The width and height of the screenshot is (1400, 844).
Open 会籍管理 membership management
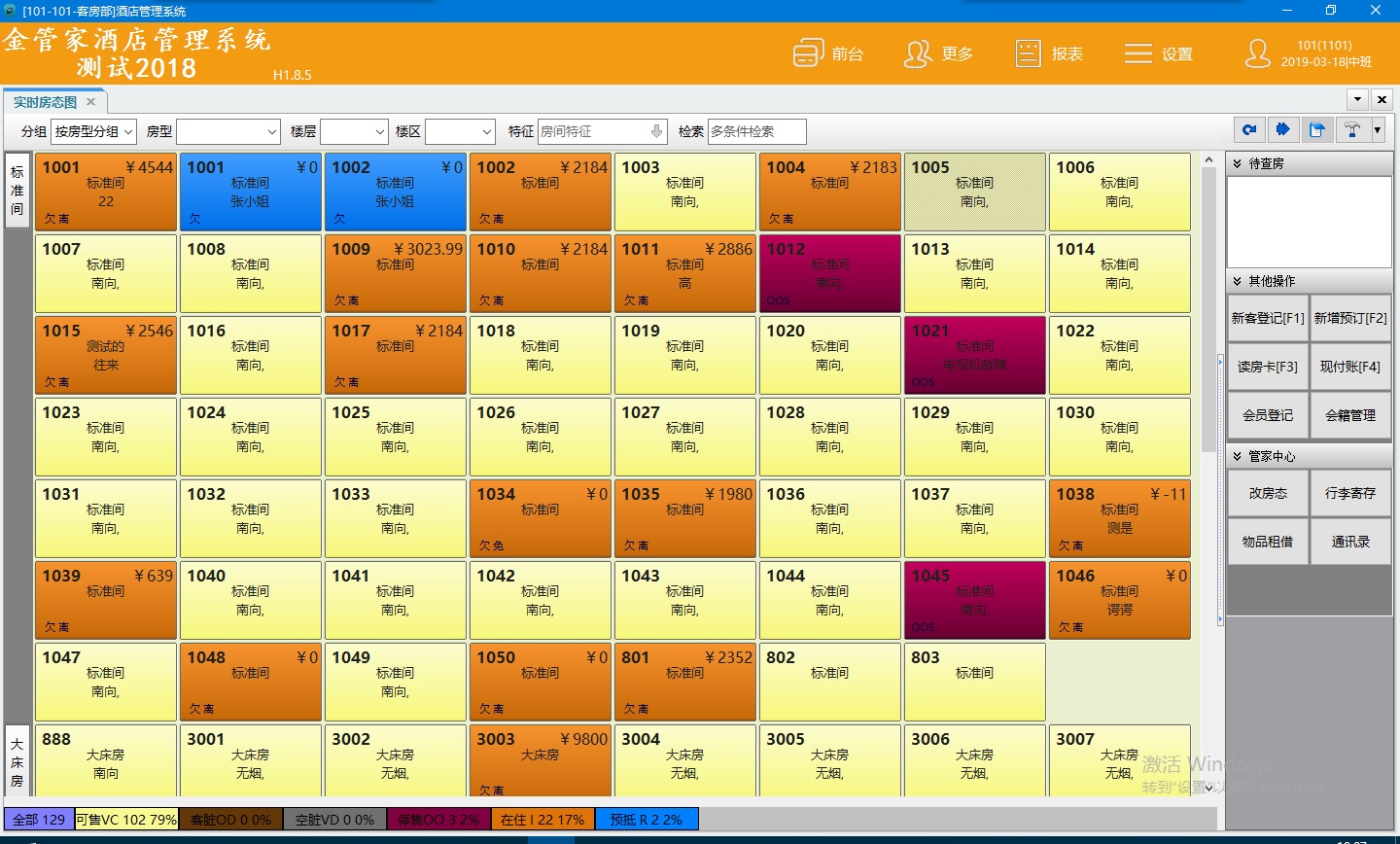coord(1350,415)
